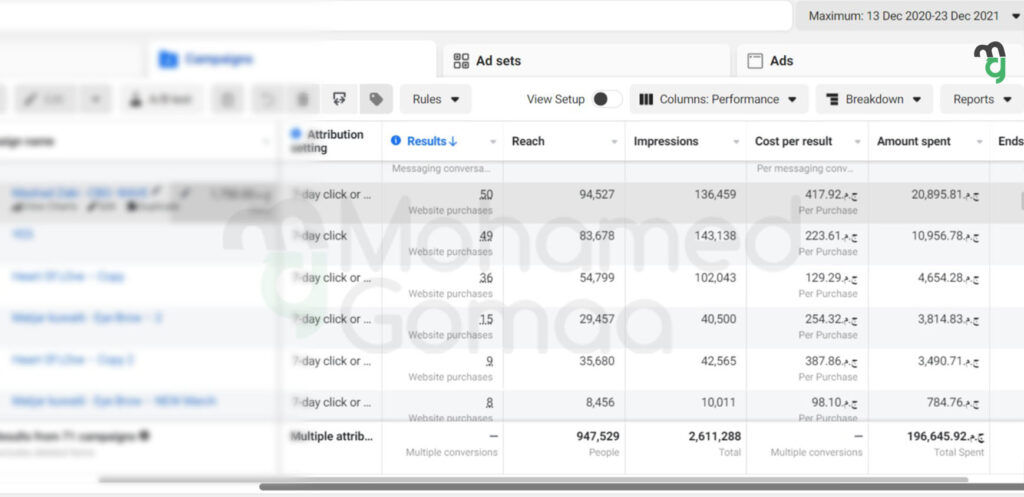Click the Amount spent column header
Image resolution: width=1024 pixels, height=497 pixels.
click(x=913, y=141)
